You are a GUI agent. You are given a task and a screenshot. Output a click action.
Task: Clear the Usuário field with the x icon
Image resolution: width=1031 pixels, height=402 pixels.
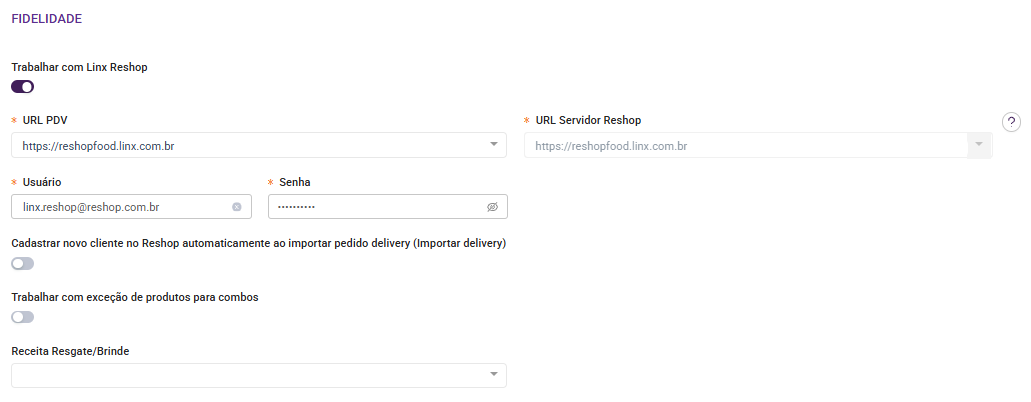pyautogui.click(x=237, y=207)
